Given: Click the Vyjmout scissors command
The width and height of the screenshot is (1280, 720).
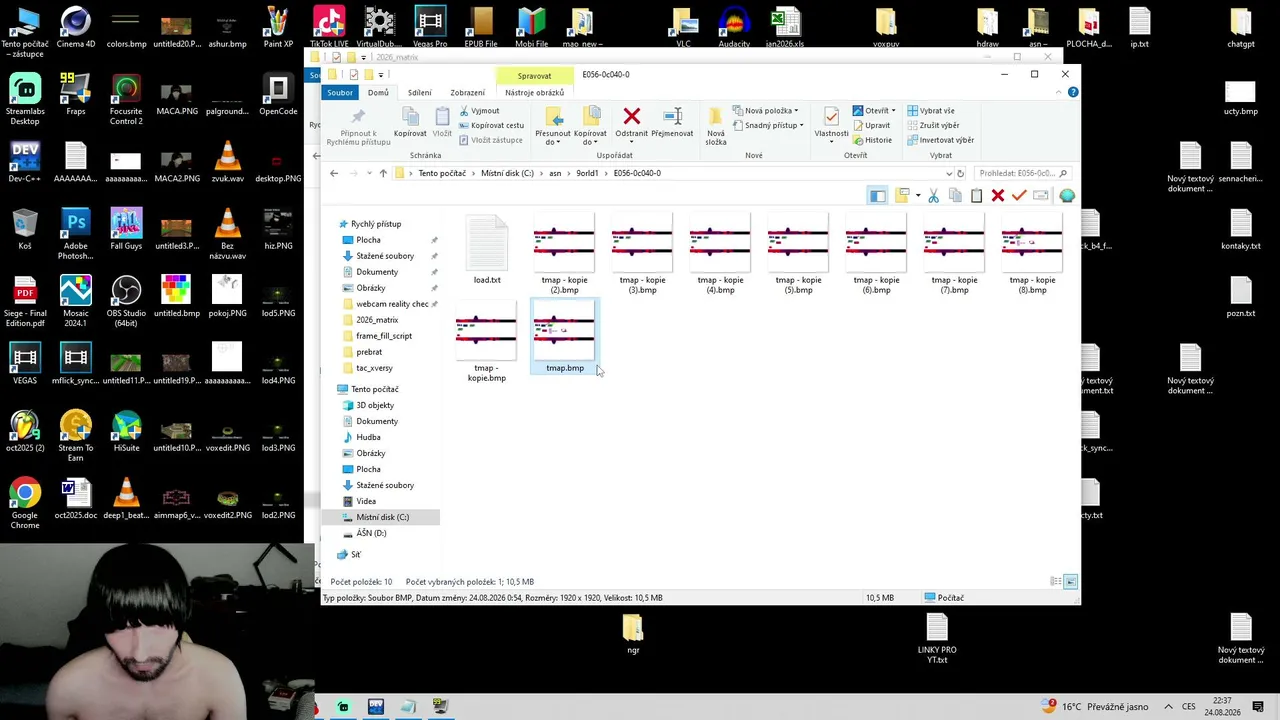Looking at the screenshot, I should [479, 111].
